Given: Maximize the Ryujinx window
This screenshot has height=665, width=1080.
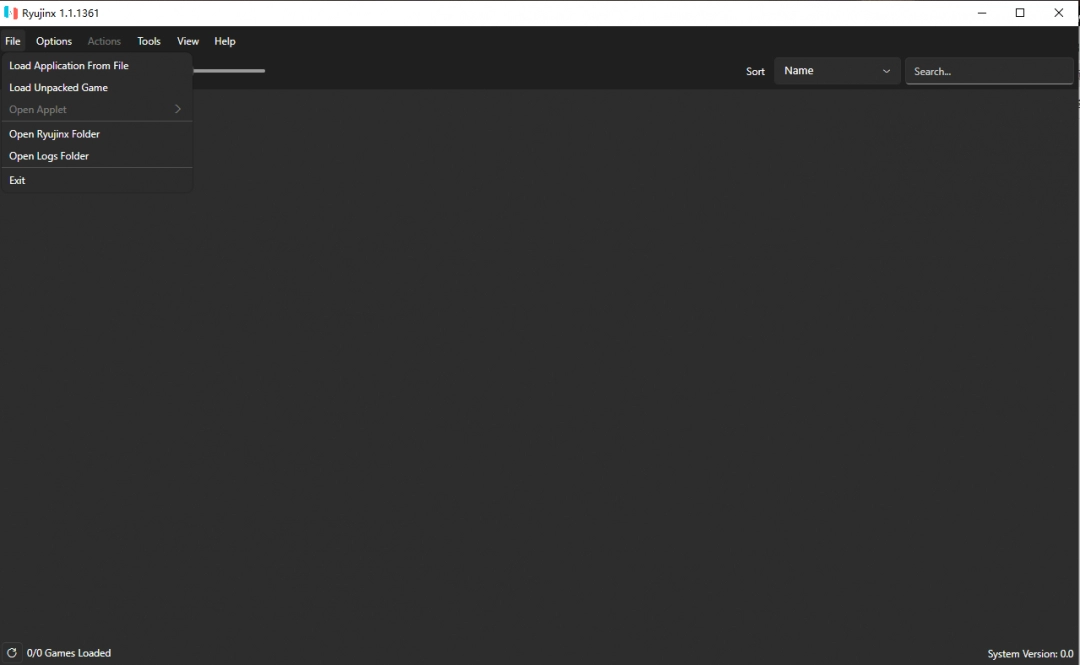Looking at the screenshot, I should pos(1020,13).
